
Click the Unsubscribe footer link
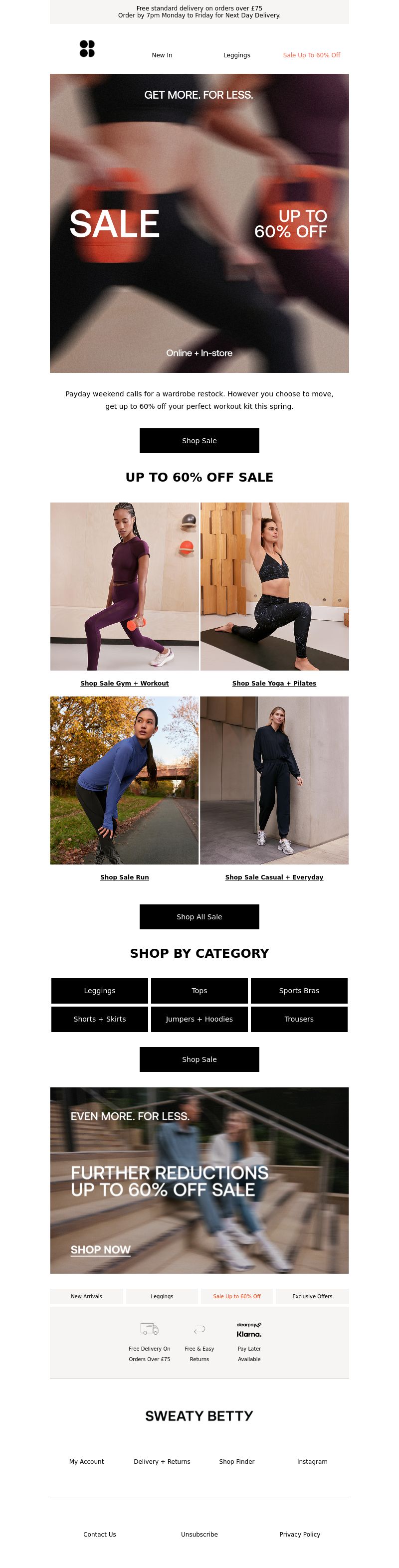[x=199, y=1535]
